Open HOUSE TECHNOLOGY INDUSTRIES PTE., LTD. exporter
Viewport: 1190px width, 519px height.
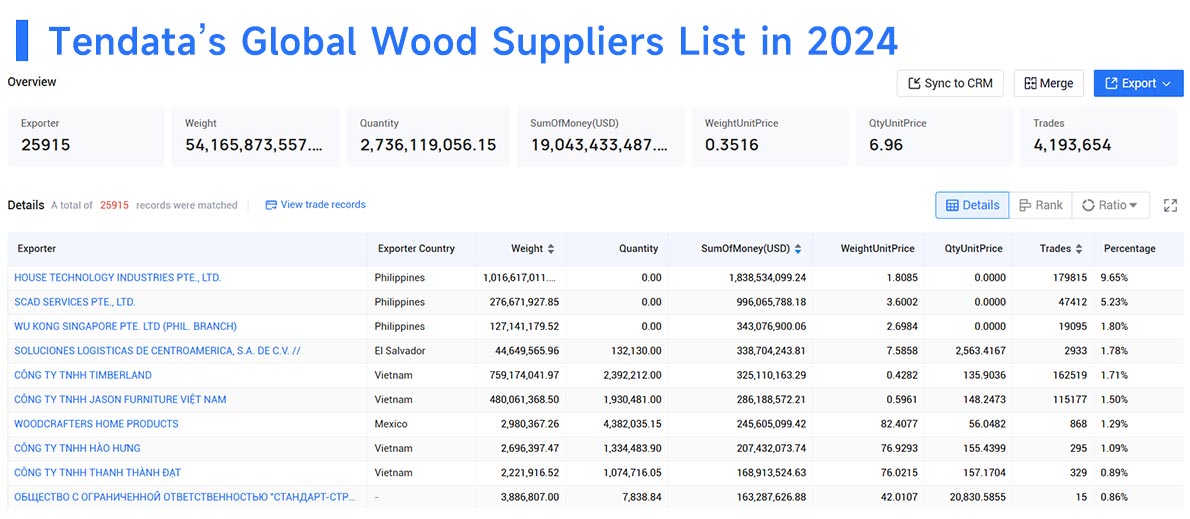[x=118, y=278]
